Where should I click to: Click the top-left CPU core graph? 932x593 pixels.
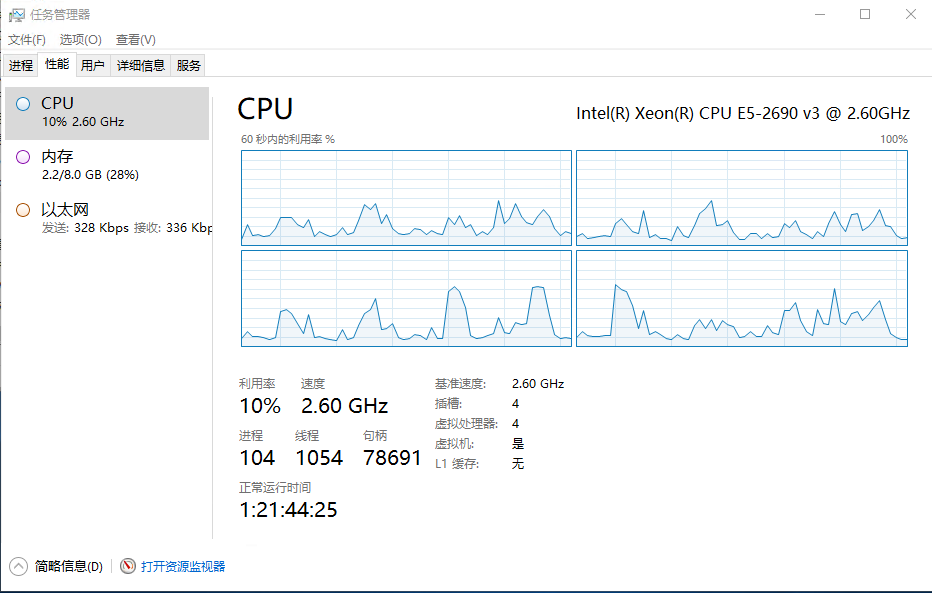pos(406,198)
